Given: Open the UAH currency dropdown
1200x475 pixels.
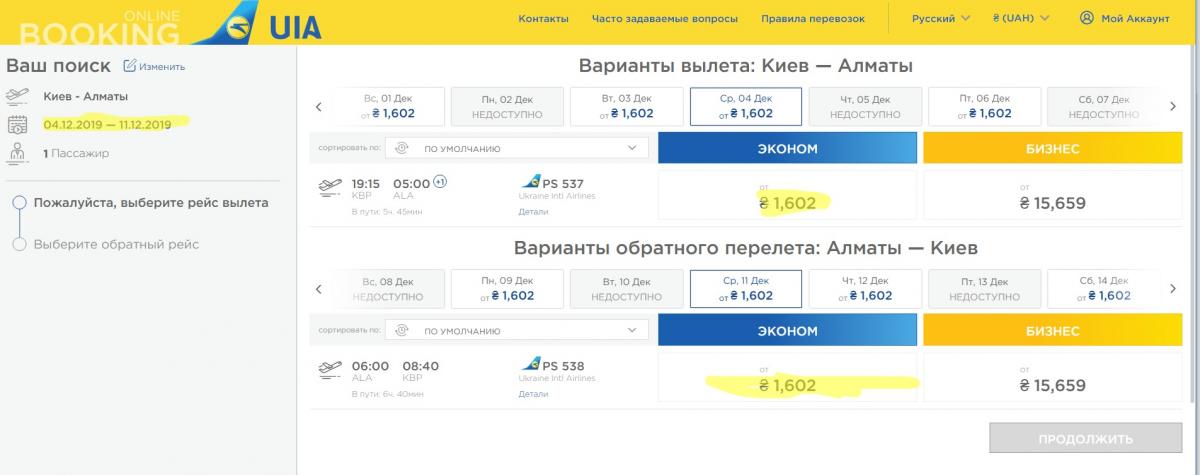Looking at the screenshot, I should point(1020,18).
